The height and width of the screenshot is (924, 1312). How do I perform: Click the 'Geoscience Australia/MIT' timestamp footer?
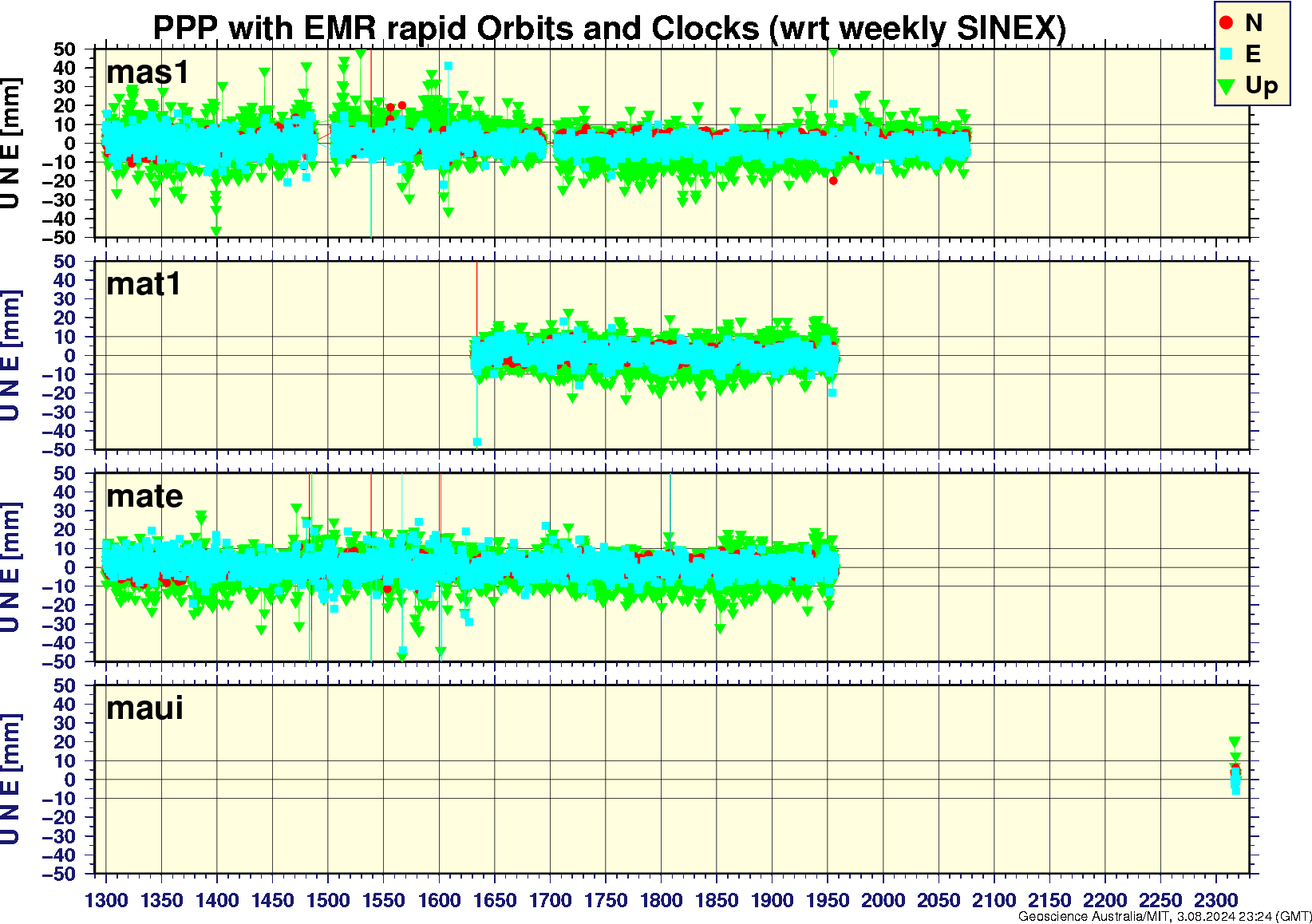(1164, 917)
